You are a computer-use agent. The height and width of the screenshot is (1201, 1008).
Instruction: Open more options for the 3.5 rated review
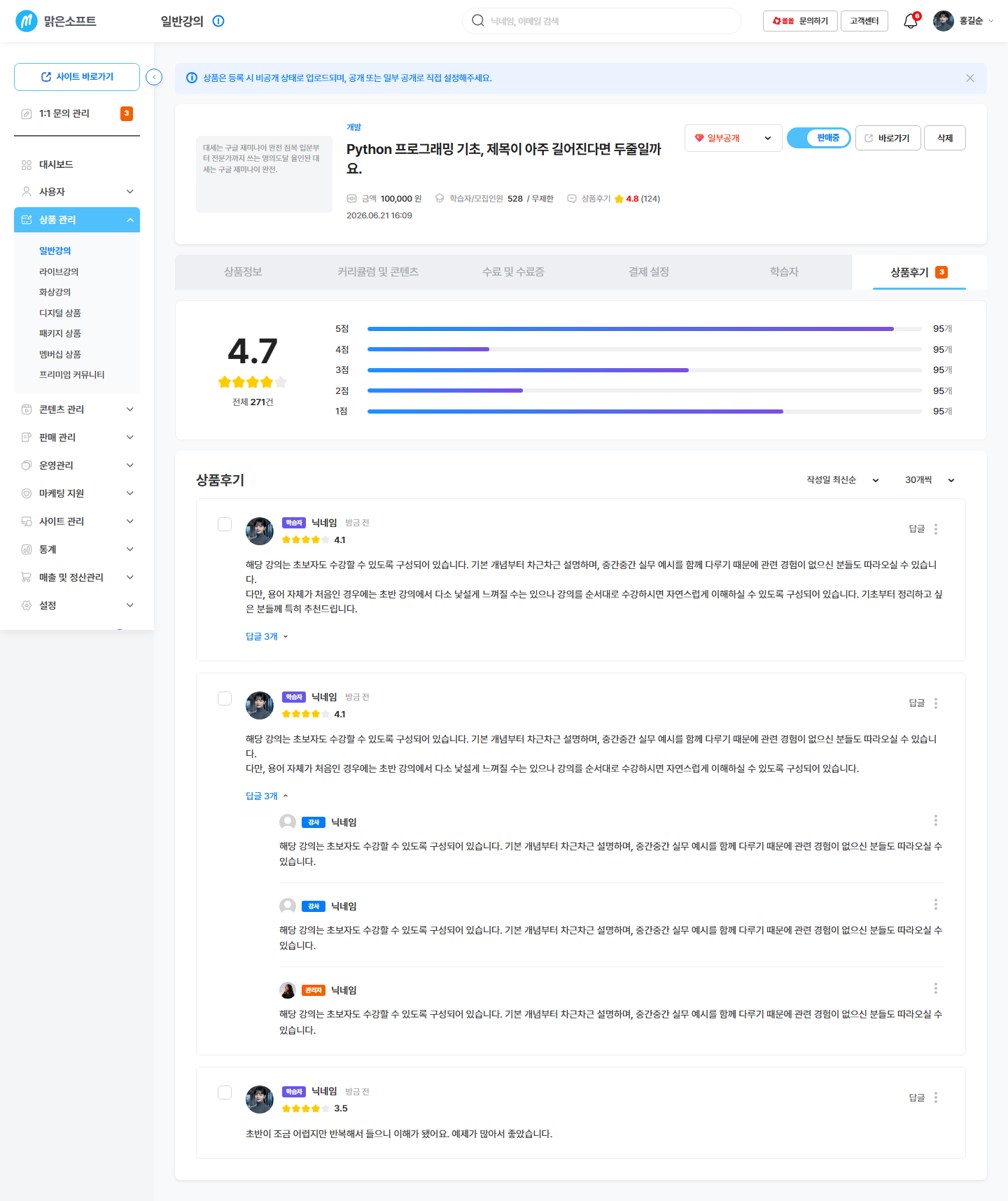point(936,1097)
